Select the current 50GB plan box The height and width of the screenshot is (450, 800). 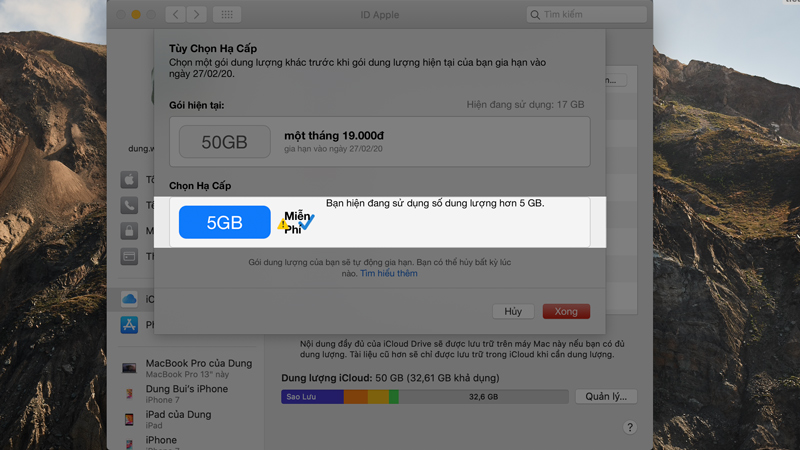click(x=224, y=142)
